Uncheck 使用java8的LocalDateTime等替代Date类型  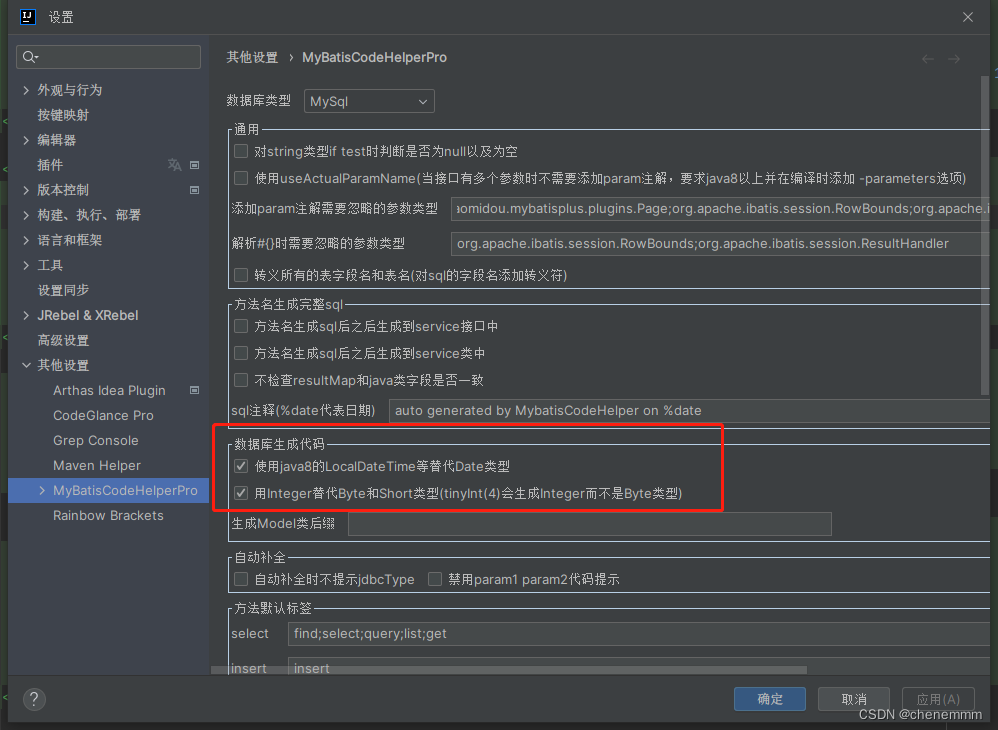click(x=240, y=465)
